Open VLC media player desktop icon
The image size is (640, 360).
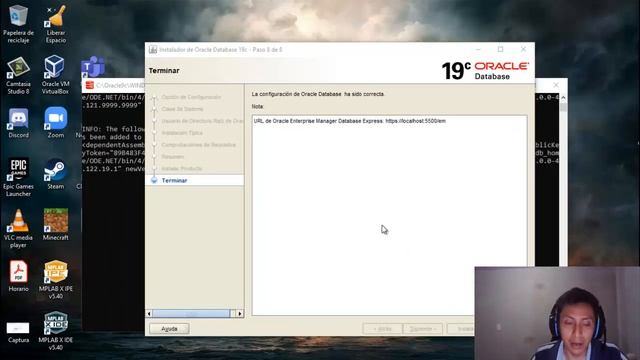(18, 229)
